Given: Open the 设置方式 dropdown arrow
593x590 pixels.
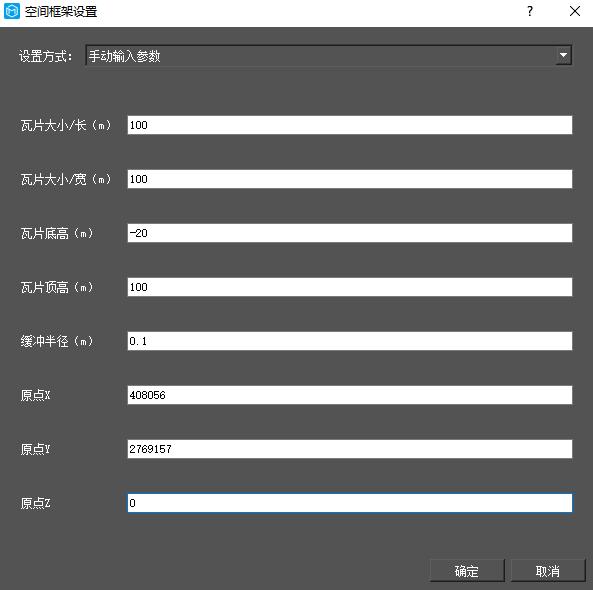Looking at the screenshot, I should pyautogui.click(x=563, y=56).
